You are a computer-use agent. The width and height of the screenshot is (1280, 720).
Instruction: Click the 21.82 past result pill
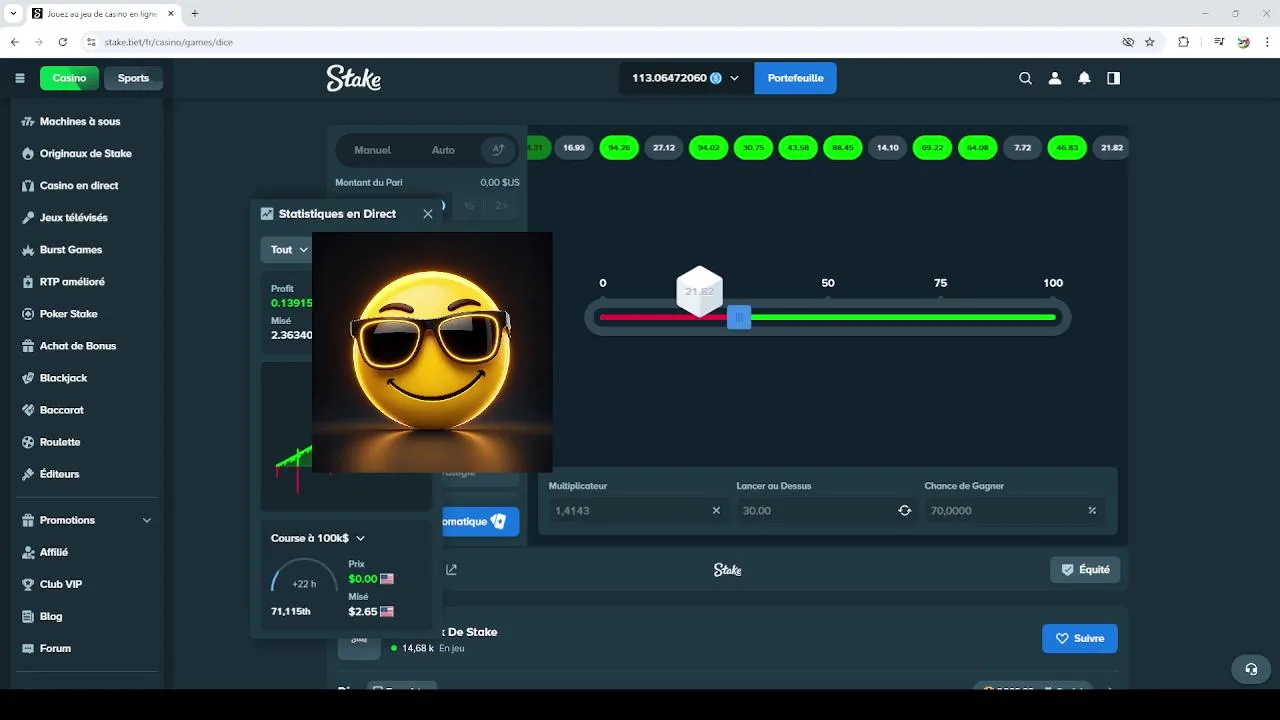tap(1111, 148)
